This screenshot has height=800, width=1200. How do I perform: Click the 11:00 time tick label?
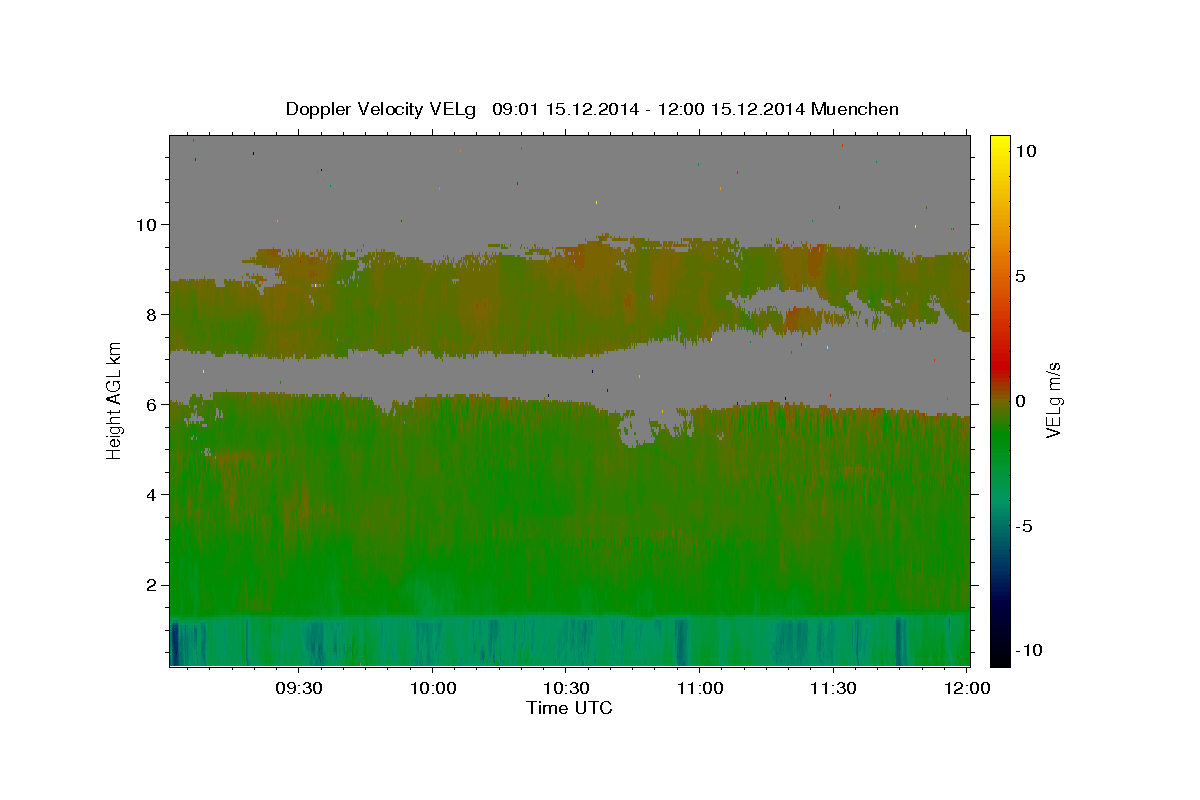699,688
